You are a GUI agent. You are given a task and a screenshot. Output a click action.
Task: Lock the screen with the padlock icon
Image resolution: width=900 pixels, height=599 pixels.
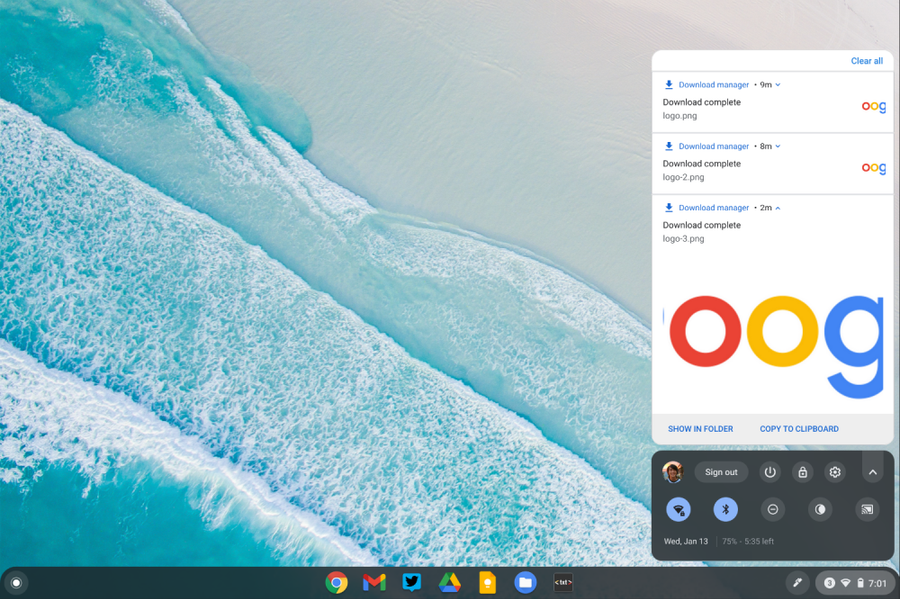click(x=802, y=472)
